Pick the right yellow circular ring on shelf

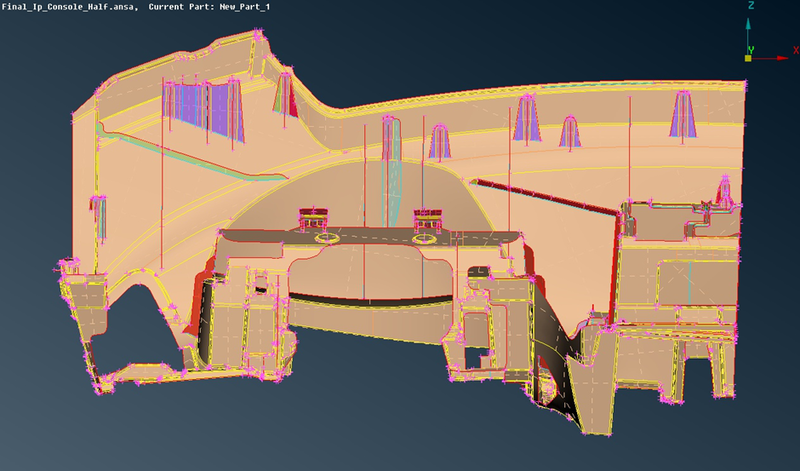(x=424, y=238)
